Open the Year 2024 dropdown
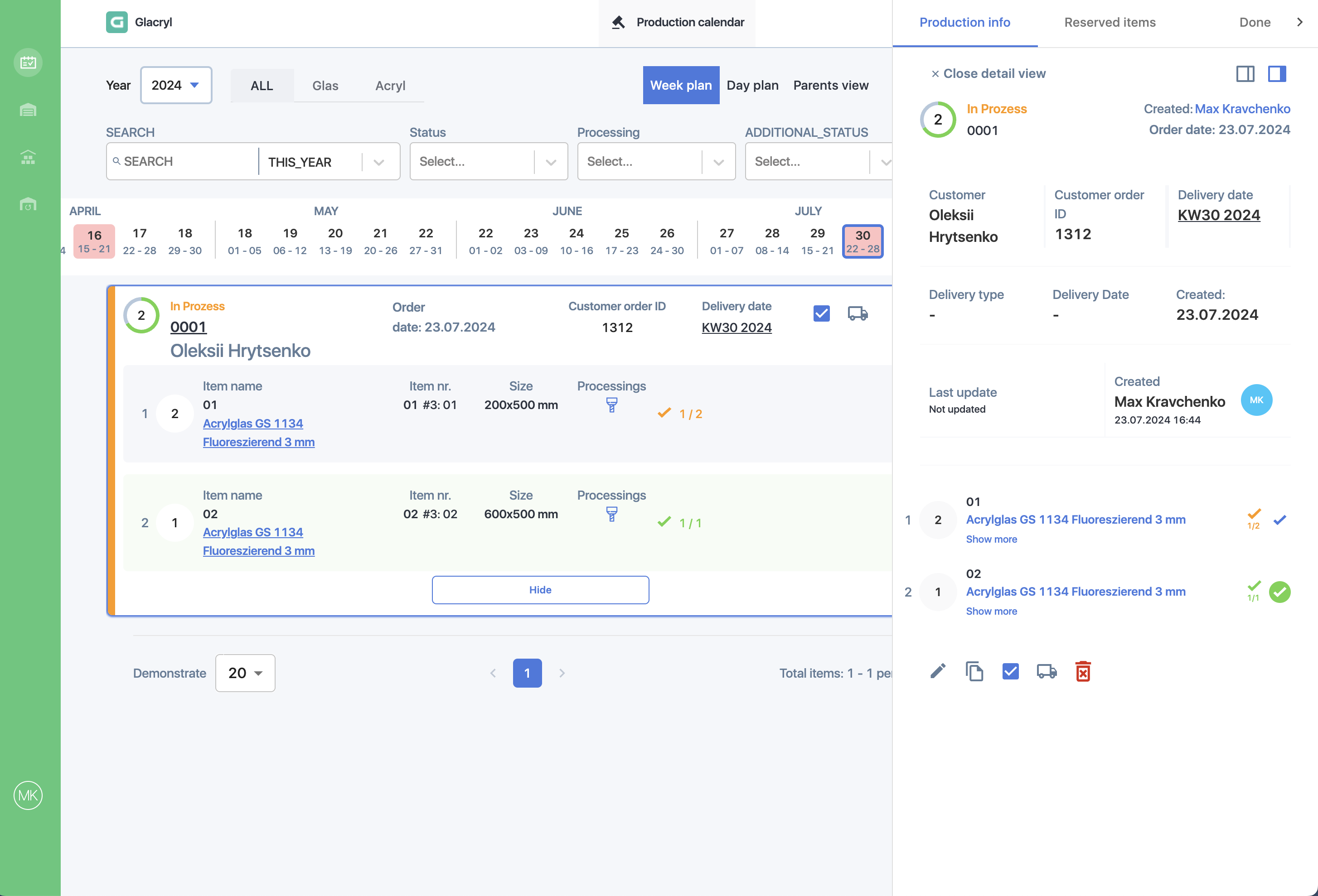Viewport: 1318px width, 896px height. click(x=176, y=85)
